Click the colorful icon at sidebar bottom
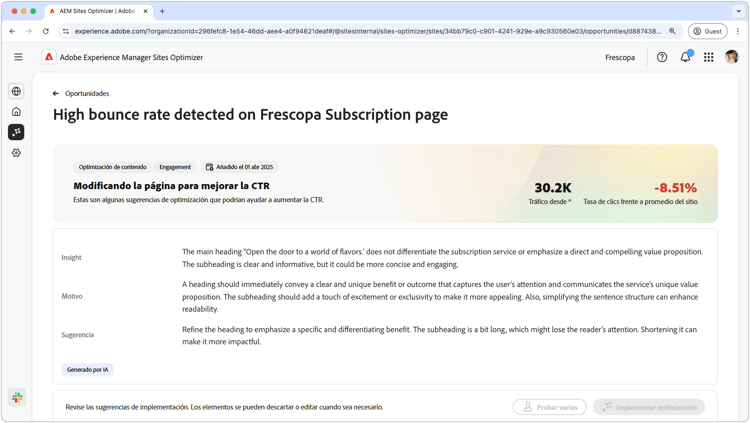The image size is (750, 423). [x=17, y=397]
